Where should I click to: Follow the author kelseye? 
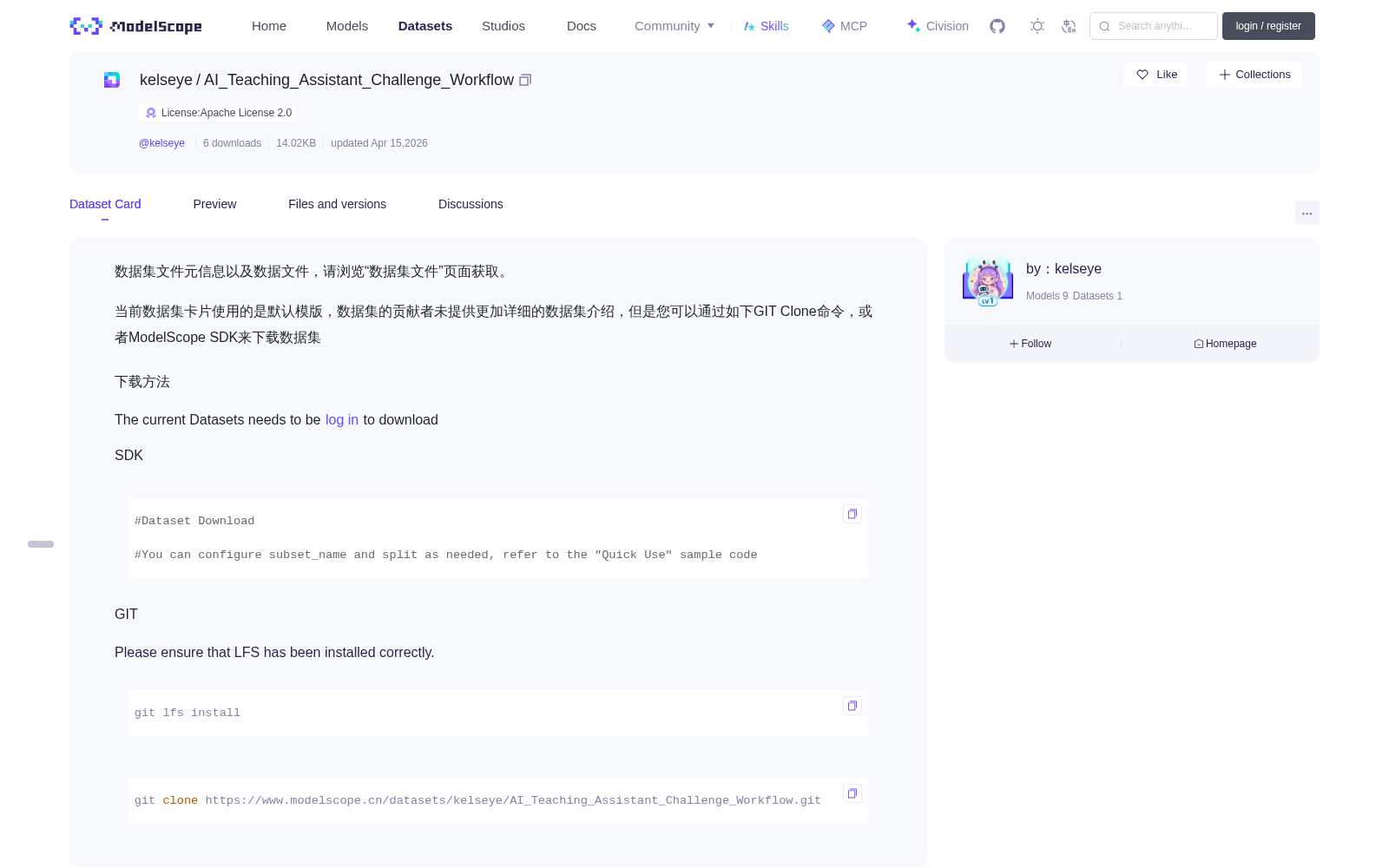pyautogui.click(x=1030, y=344)
